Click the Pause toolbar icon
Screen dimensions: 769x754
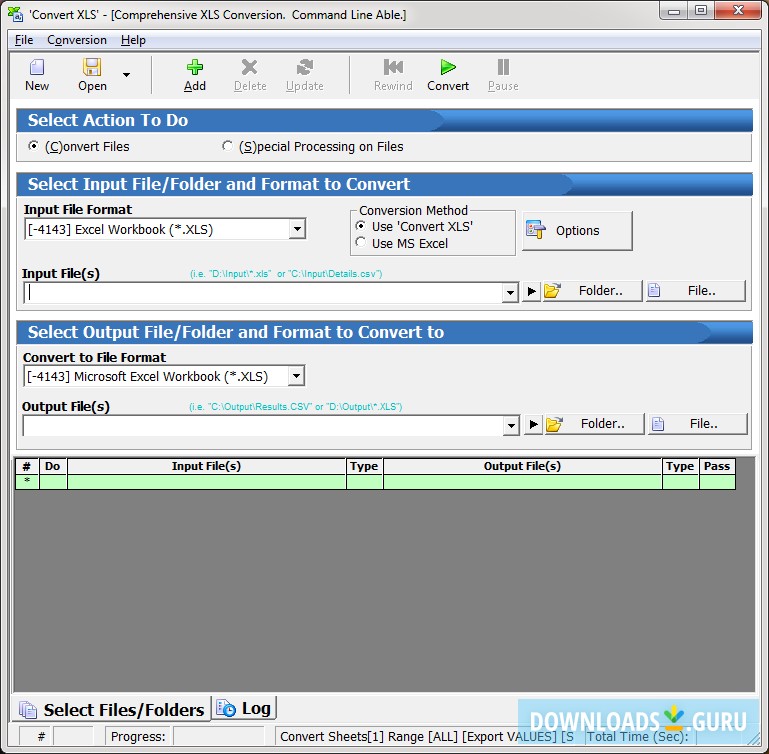click(503, 67)
